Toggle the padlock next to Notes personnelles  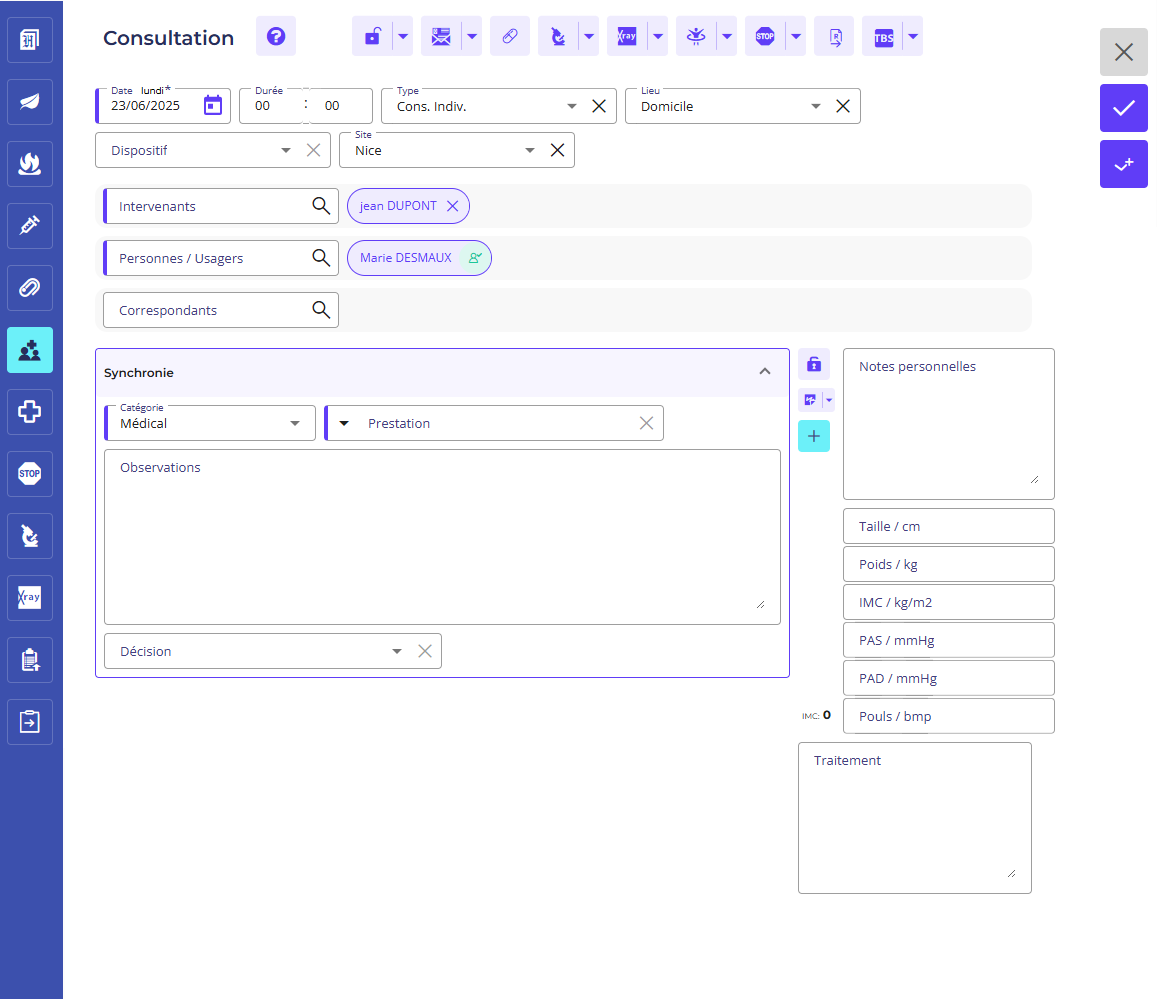[x=814, y=364]
